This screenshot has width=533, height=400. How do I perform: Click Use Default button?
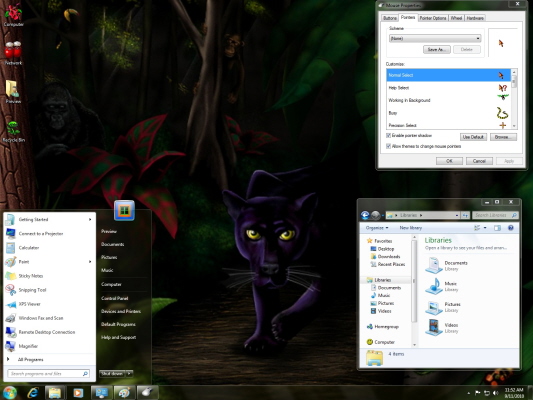point(473,137)
